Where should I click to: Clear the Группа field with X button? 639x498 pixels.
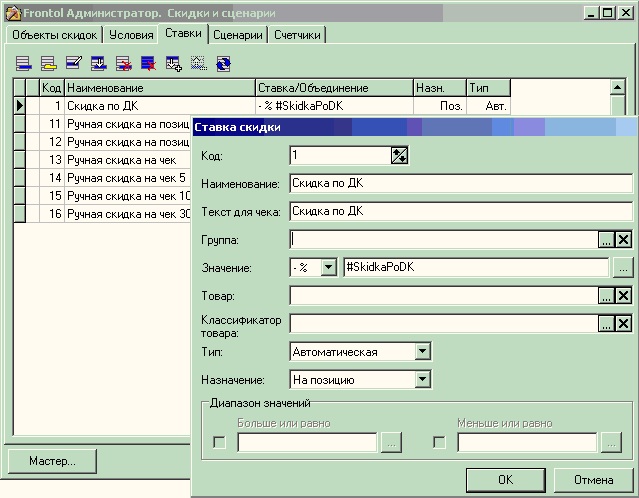click(624, 240)
